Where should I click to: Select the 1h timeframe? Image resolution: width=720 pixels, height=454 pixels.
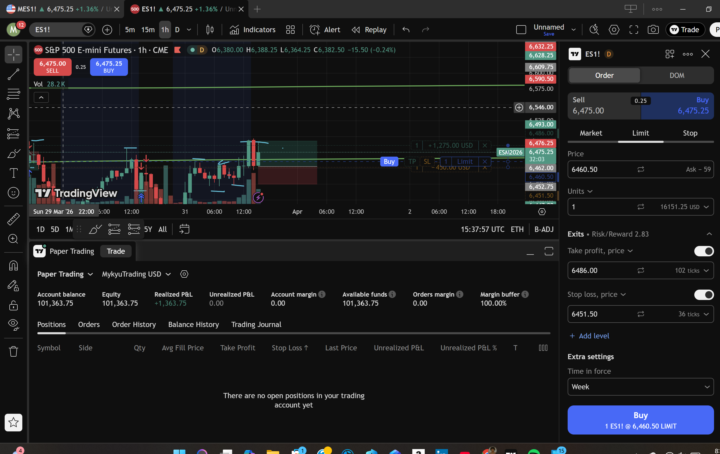(x=165, y=30)
